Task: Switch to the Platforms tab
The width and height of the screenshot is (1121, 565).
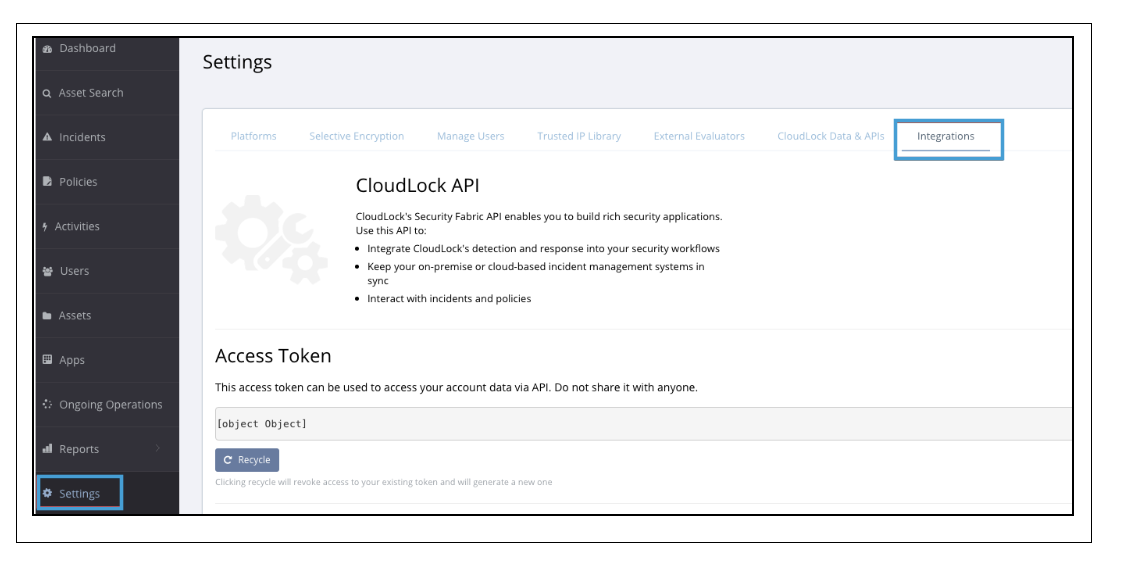Action: coord(253,136)
